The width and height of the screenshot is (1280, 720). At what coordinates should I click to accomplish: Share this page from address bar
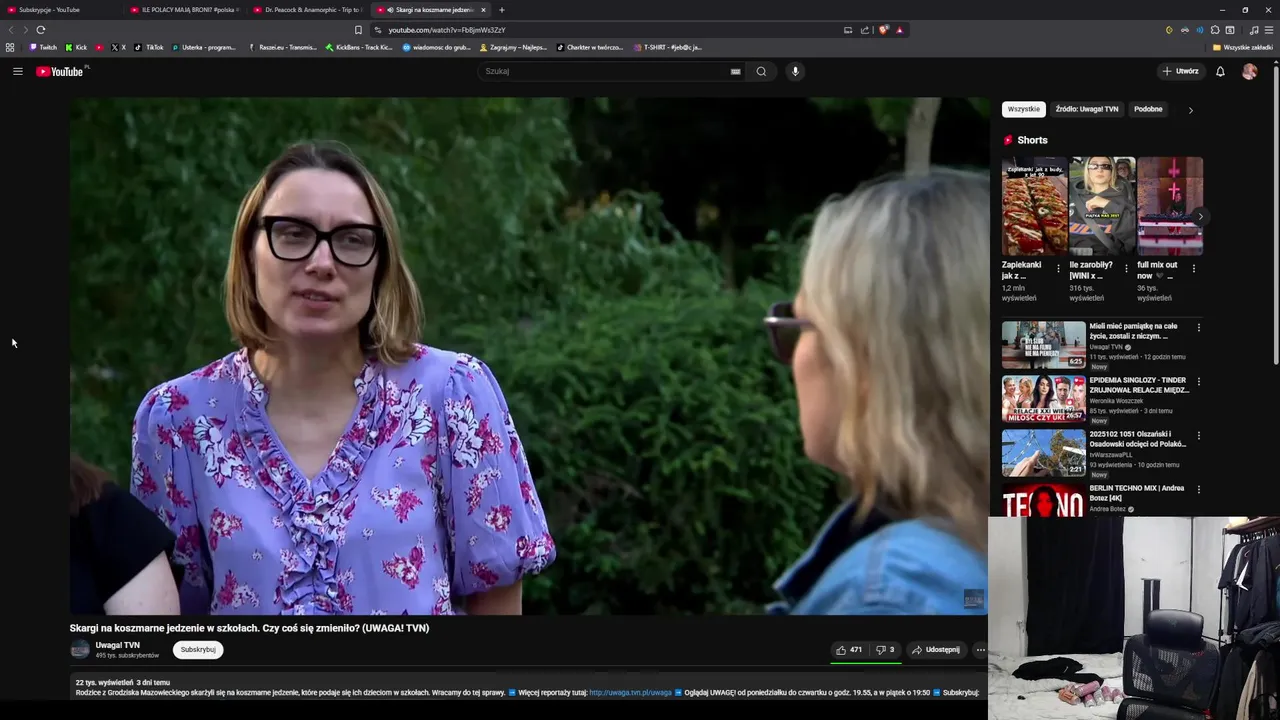[x=865, y=30]
